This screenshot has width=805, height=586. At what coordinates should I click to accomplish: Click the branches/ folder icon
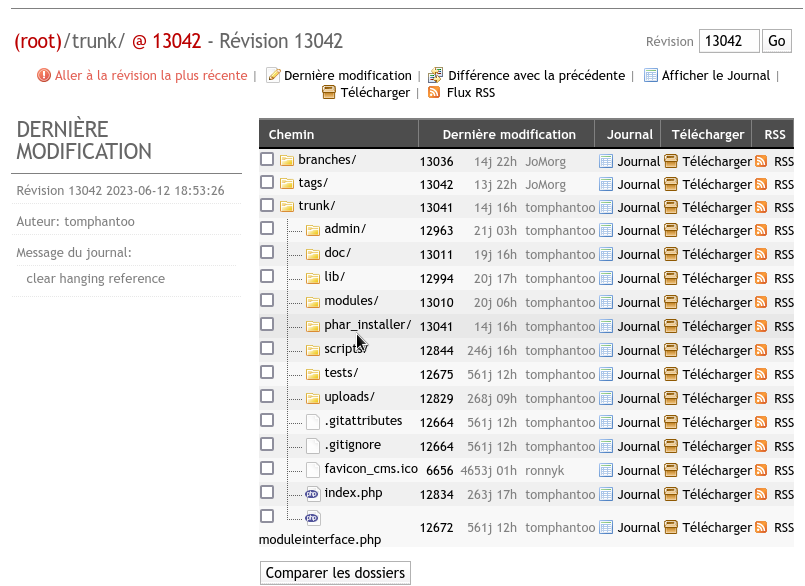tap(286, 160)
